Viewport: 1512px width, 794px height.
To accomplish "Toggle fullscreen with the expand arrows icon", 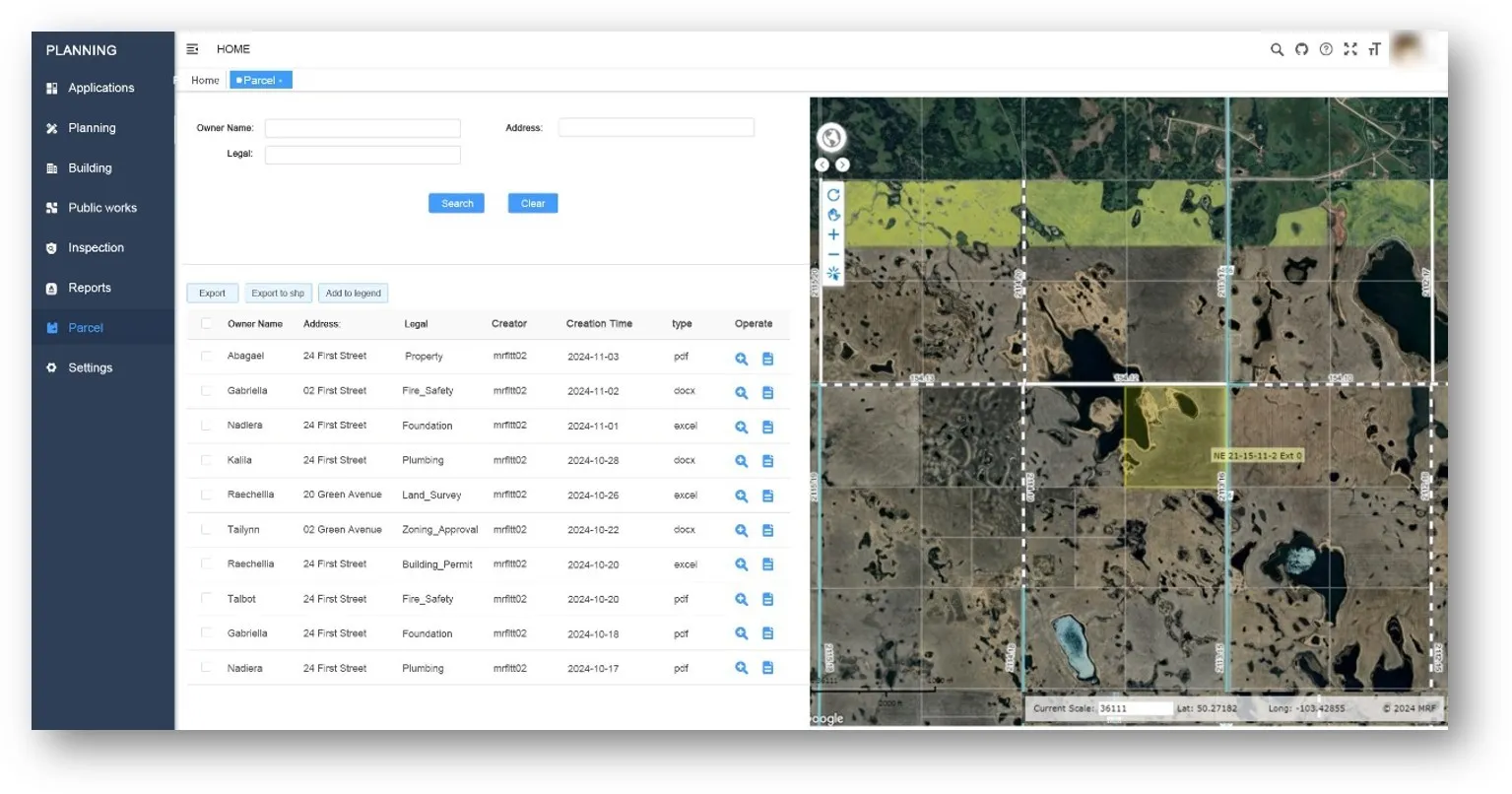I will (1350, 49).
